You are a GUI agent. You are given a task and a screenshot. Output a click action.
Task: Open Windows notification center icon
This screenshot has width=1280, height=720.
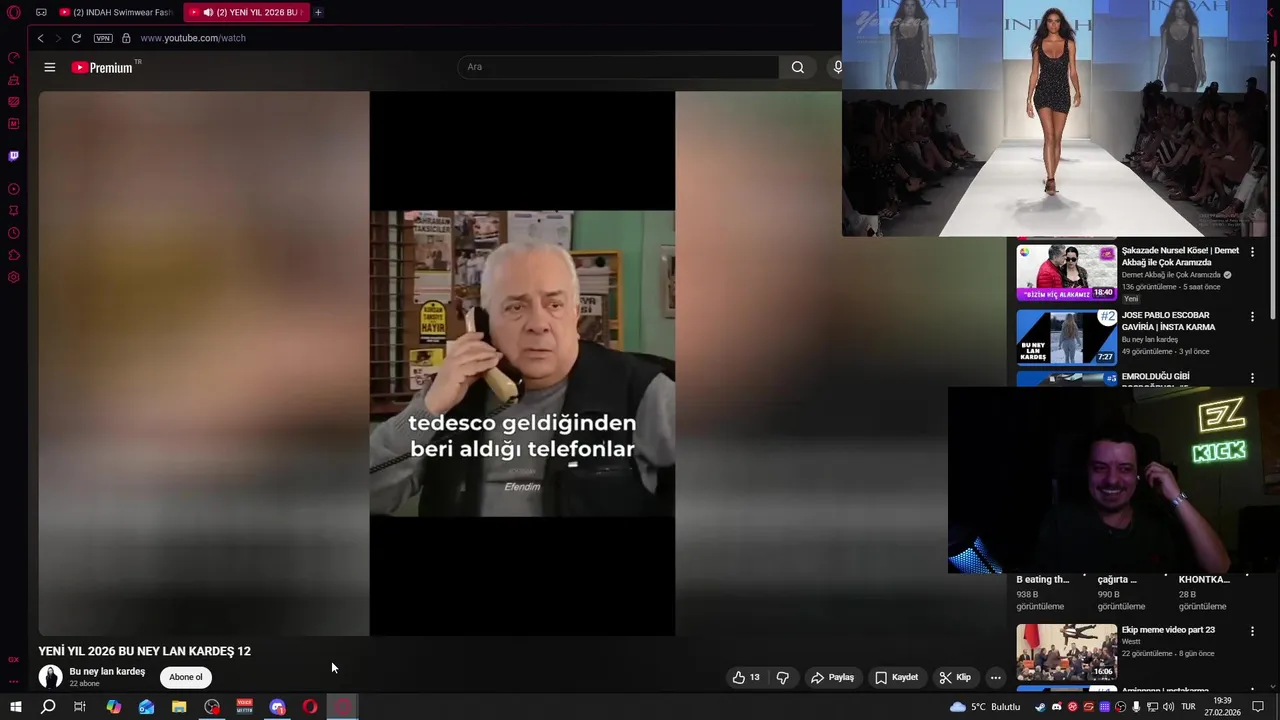tap(1259, 707)
